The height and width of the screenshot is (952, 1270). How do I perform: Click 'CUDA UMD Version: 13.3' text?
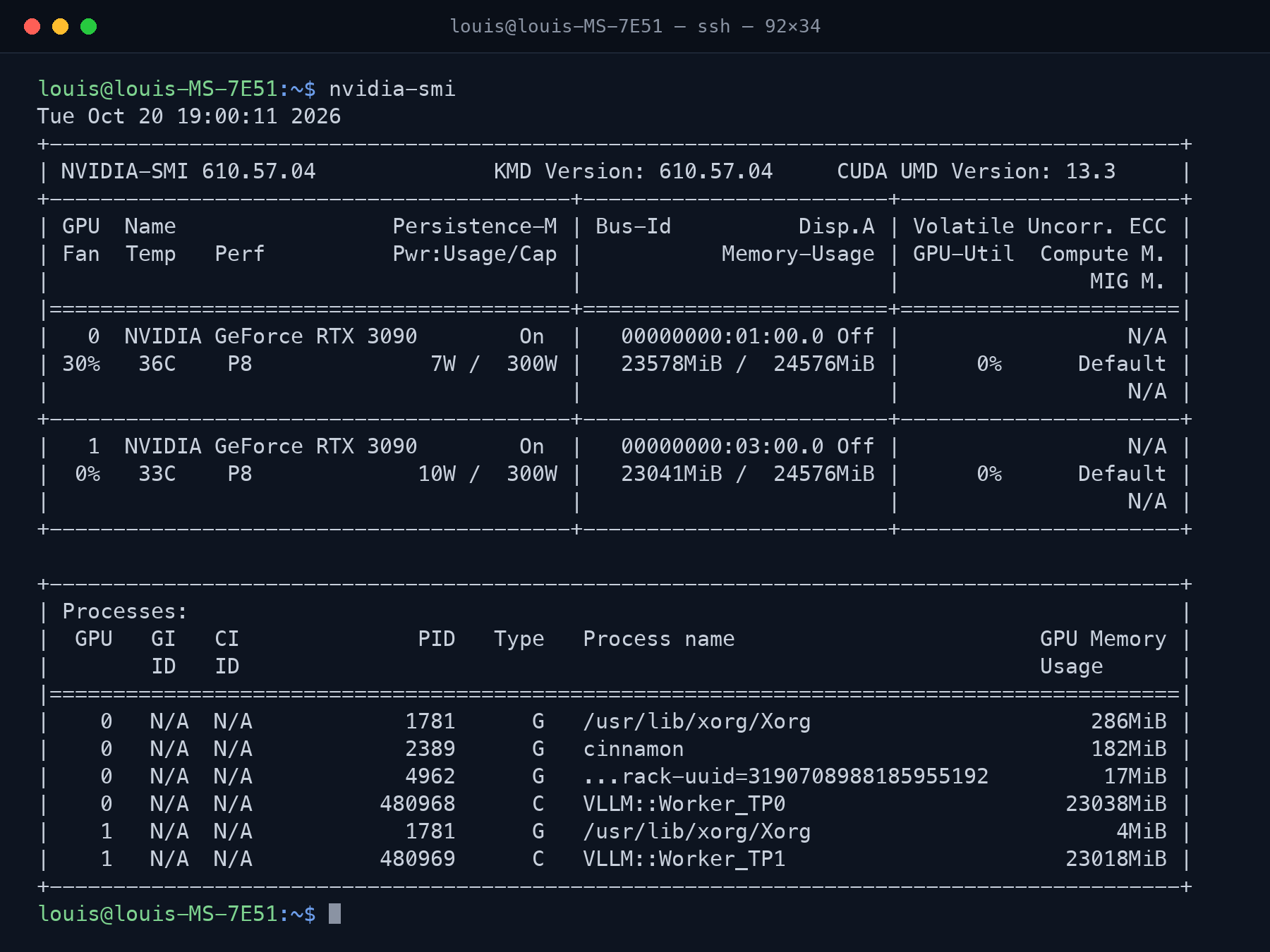click(976, 171)
